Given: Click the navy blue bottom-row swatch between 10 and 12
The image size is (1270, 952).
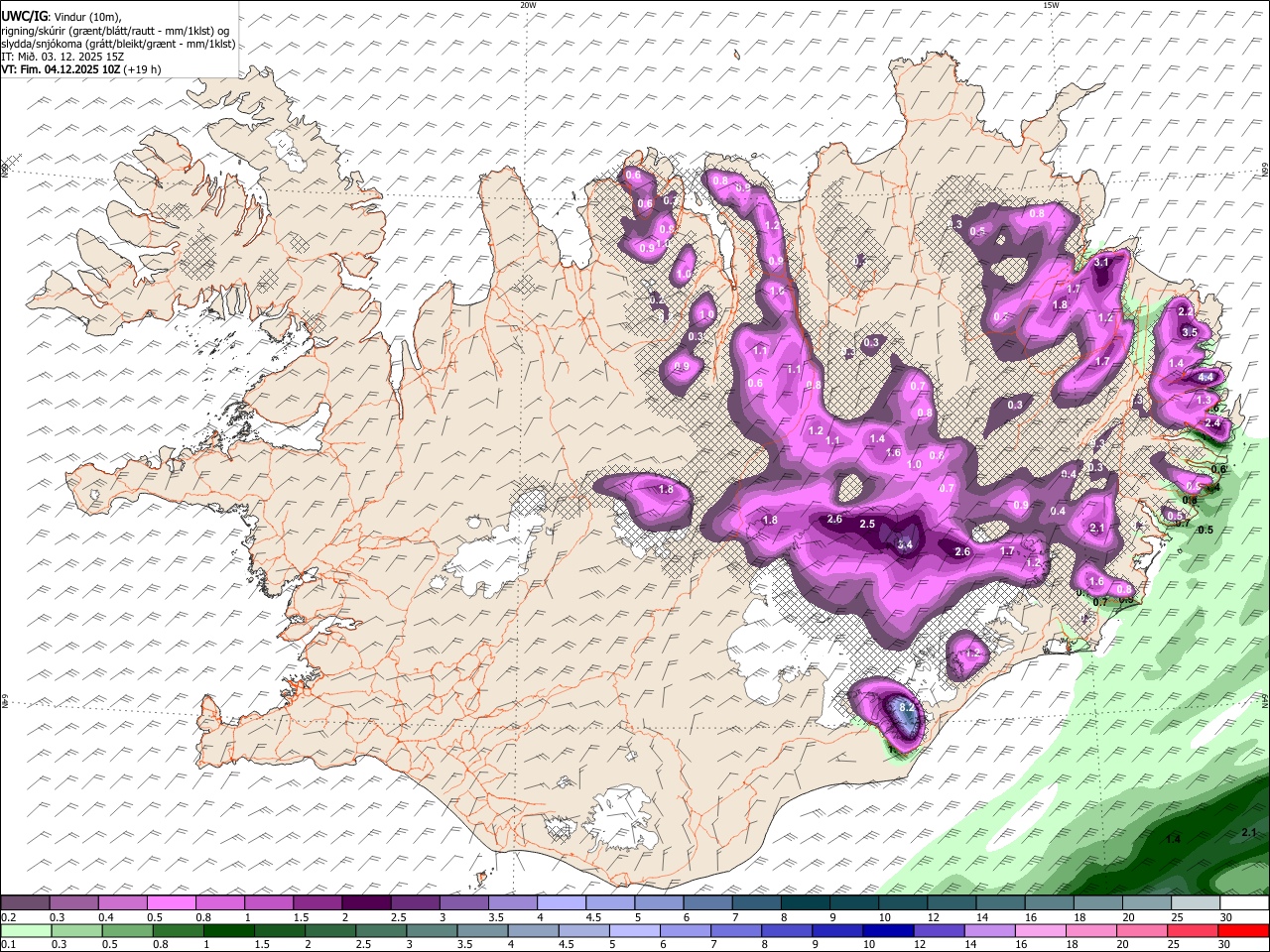Looking at the screenshot, I should click(888, 930).
